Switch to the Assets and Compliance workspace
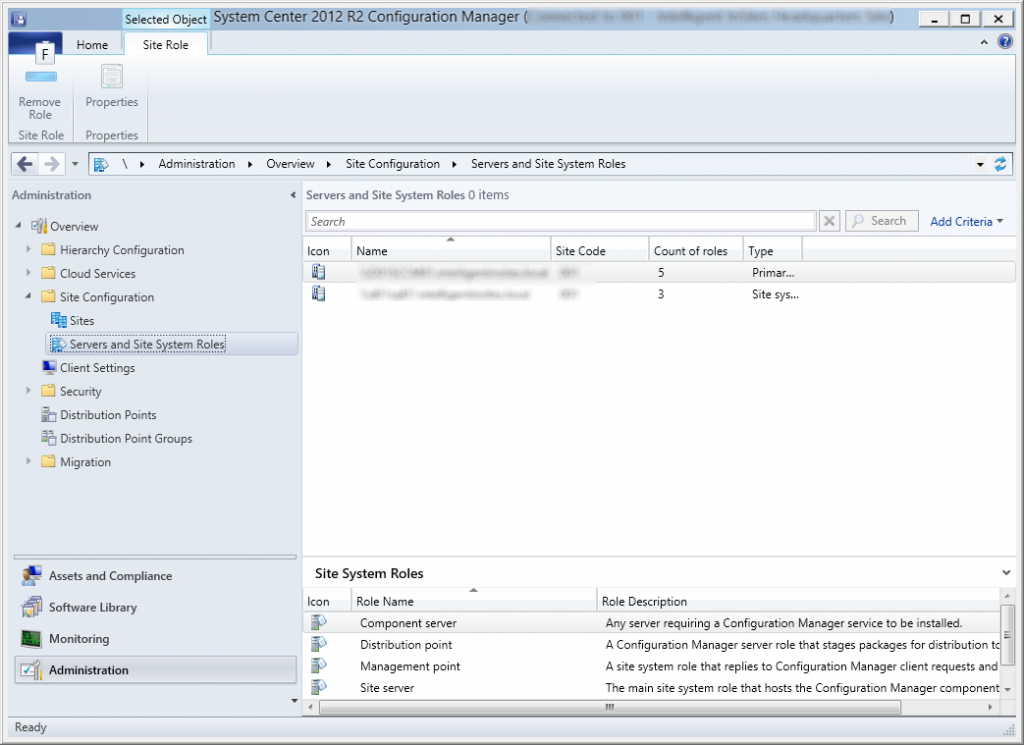Screen dimensions: 1024x745 click(110, 575)
